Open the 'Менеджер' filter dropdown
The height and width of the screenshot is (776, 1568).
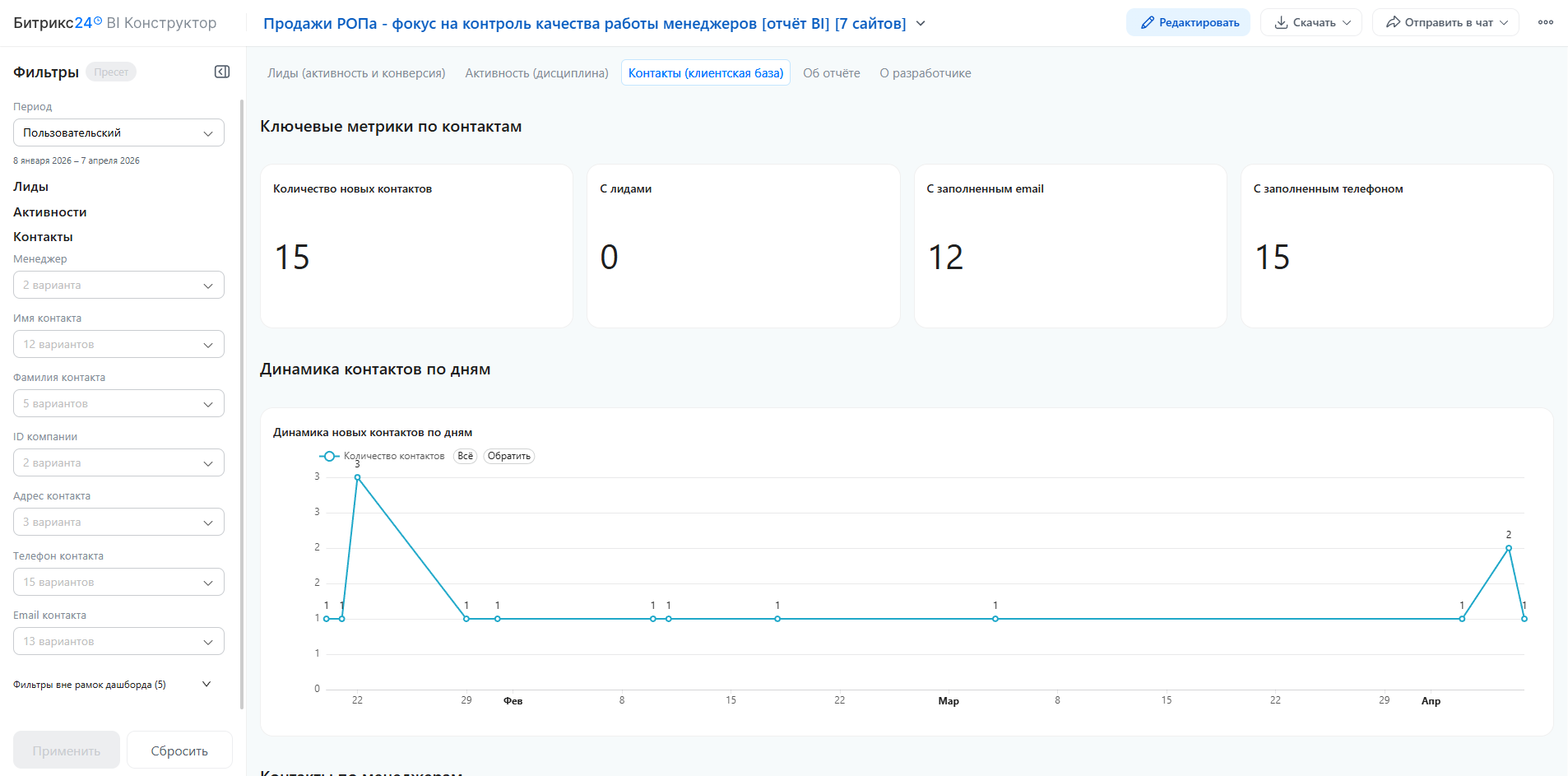[x=118, y=285]
